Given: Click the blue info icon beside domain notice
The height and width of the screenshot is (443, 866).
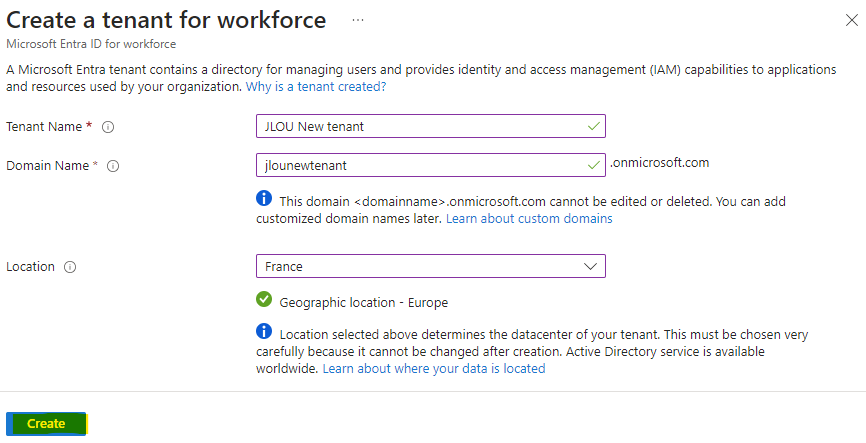Looking at the screenshot, I should coord(264,198).
